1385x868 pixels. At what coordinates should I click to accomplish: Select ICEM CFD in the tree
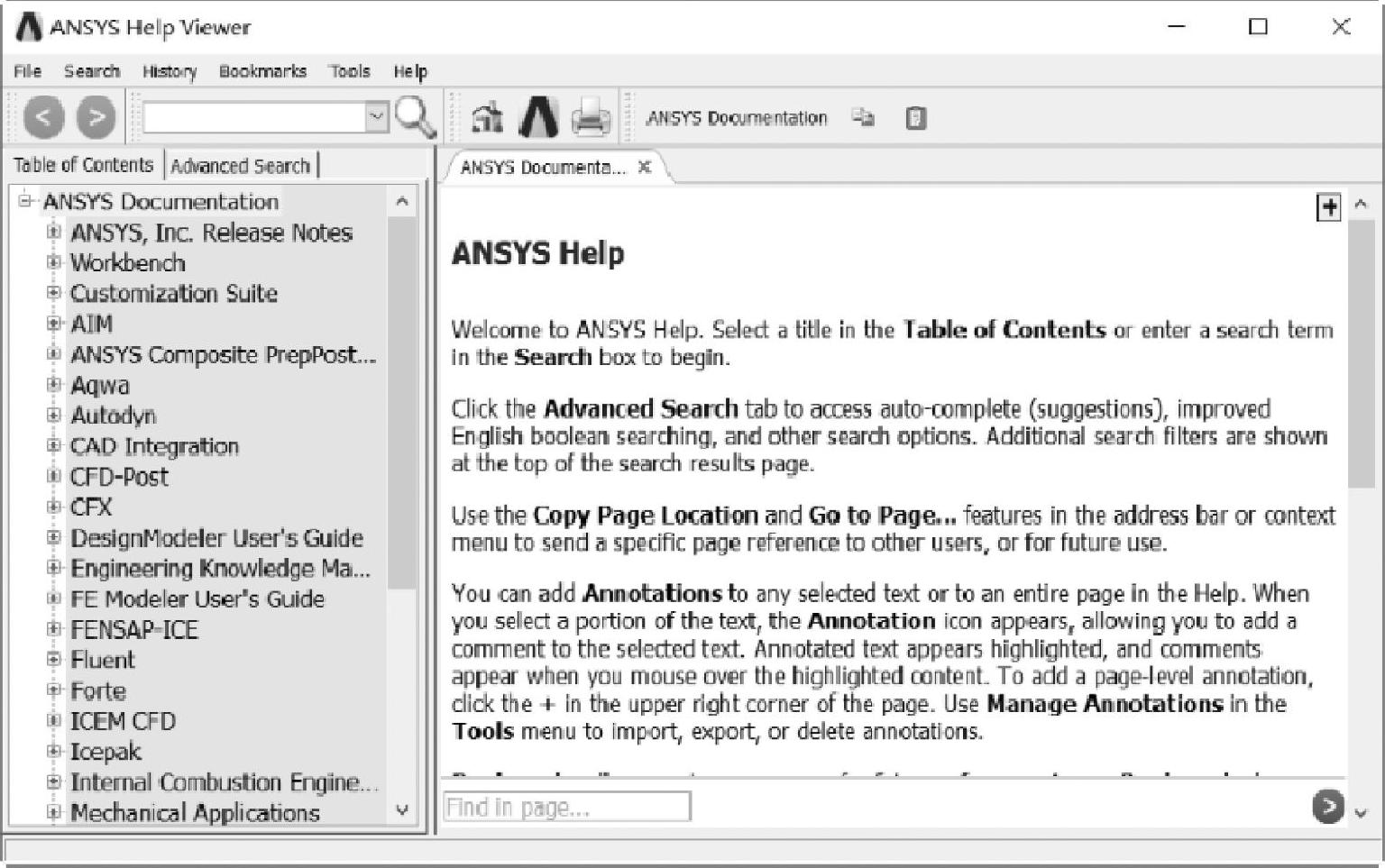pos(123,721)
